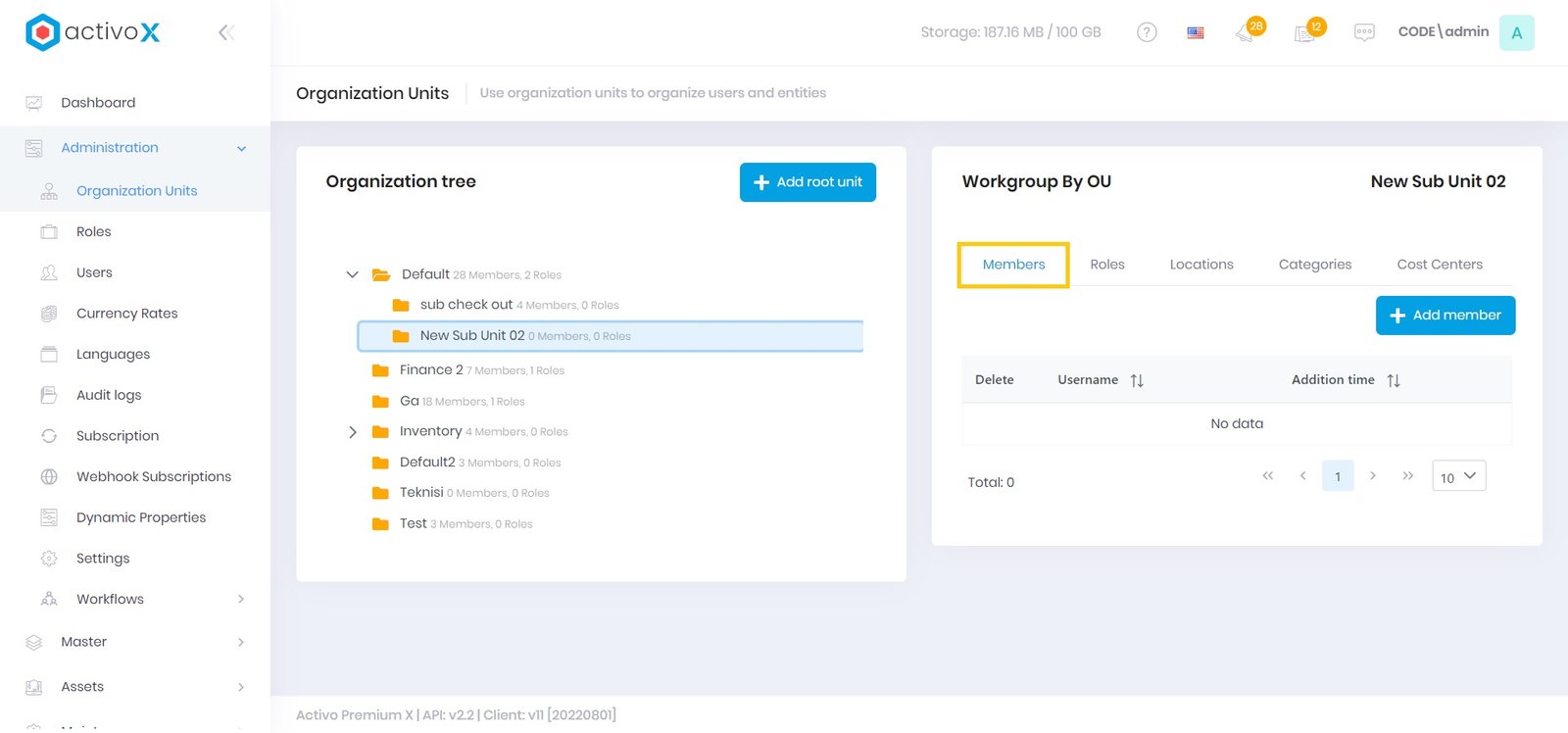Collapse the Default organization unit
1568x733 pixels.
(x=353, y=274)
